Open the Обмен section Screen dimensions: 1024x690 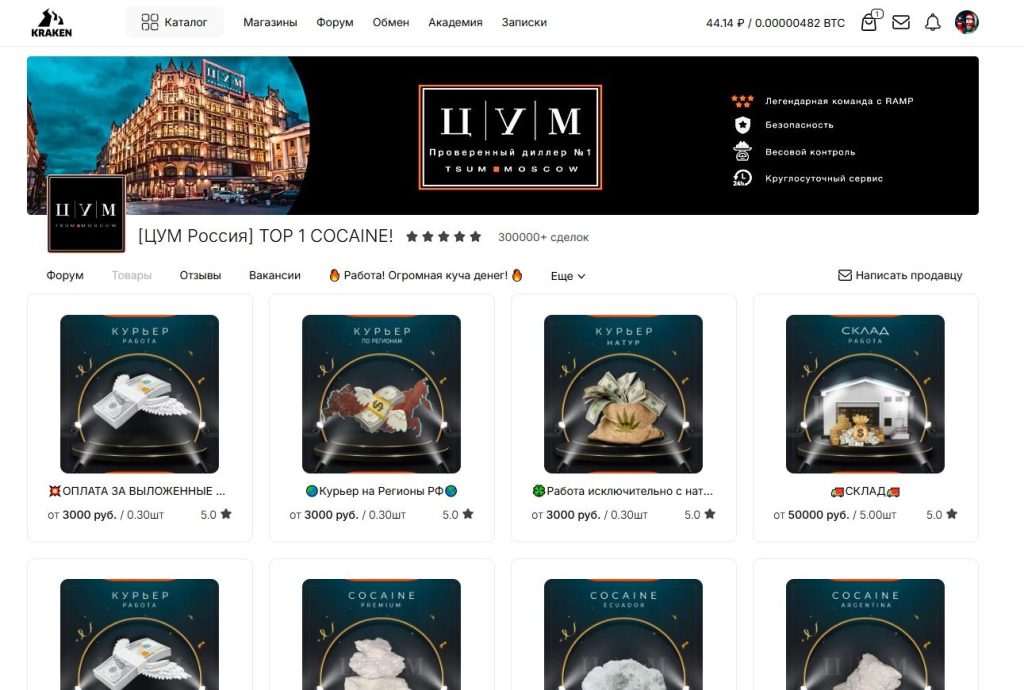click(x=391, y=22)
